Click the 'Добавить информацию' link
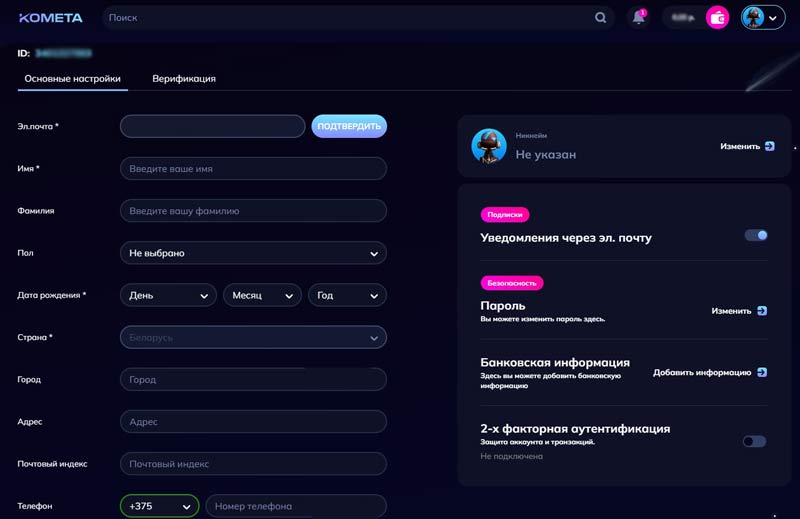Screen dimensions: 800x519 click(702, 372)
